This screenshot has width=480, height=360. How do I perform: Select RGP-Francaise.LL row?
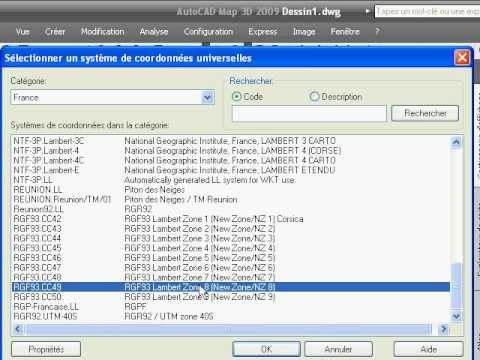coord(231,307)
